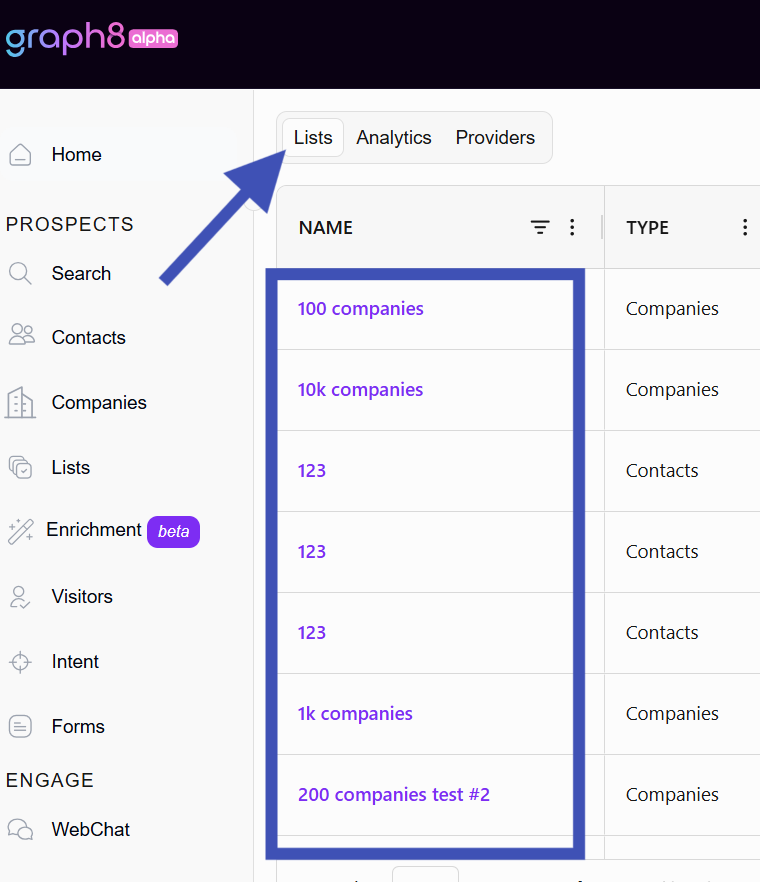This screenshot has width=760, height=882.
Task: Open Contacts via the people icon
Action: click(21, 335)
